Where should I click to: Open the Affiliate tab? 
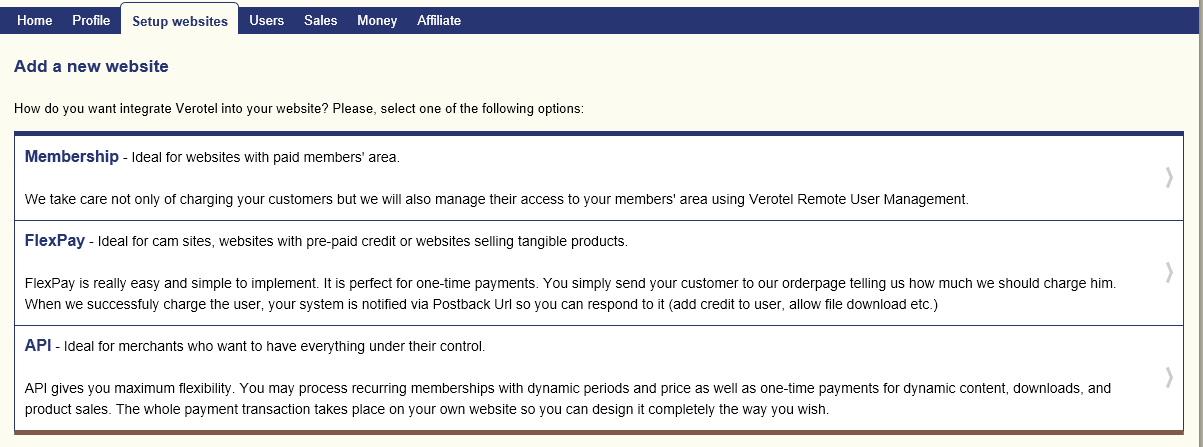click(439, 20)
